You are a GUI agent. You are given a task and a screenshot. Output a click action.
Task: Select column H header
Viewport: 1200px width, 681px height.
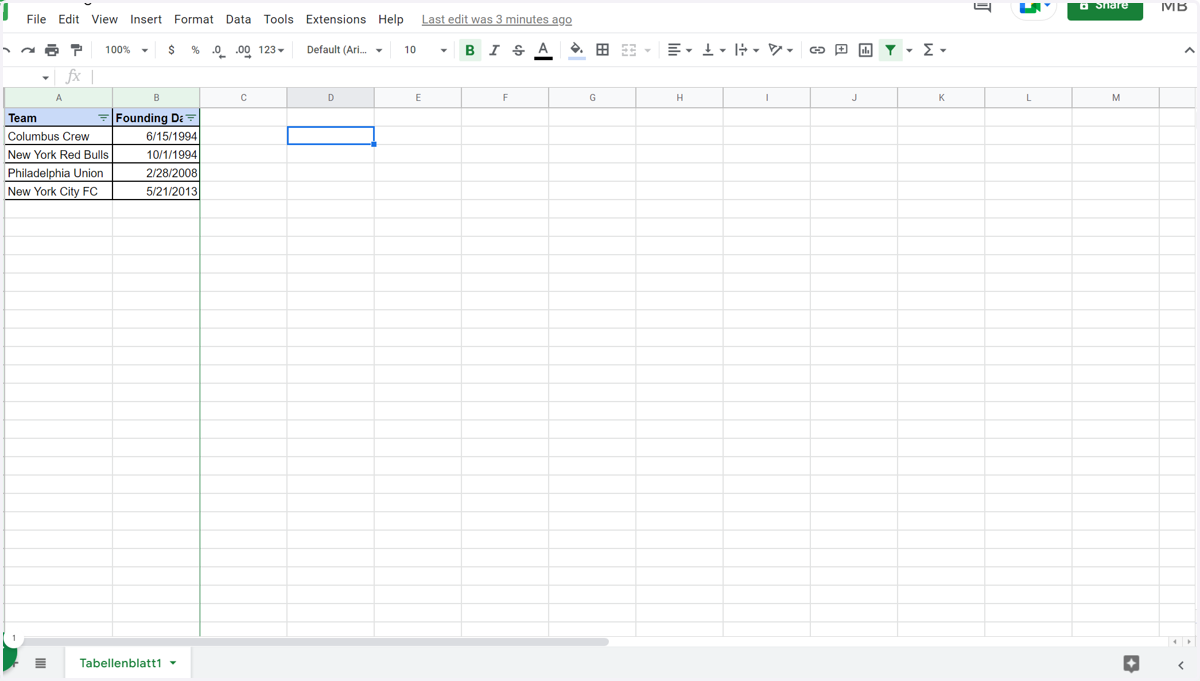pyautogui.click(x=680, y=97)
